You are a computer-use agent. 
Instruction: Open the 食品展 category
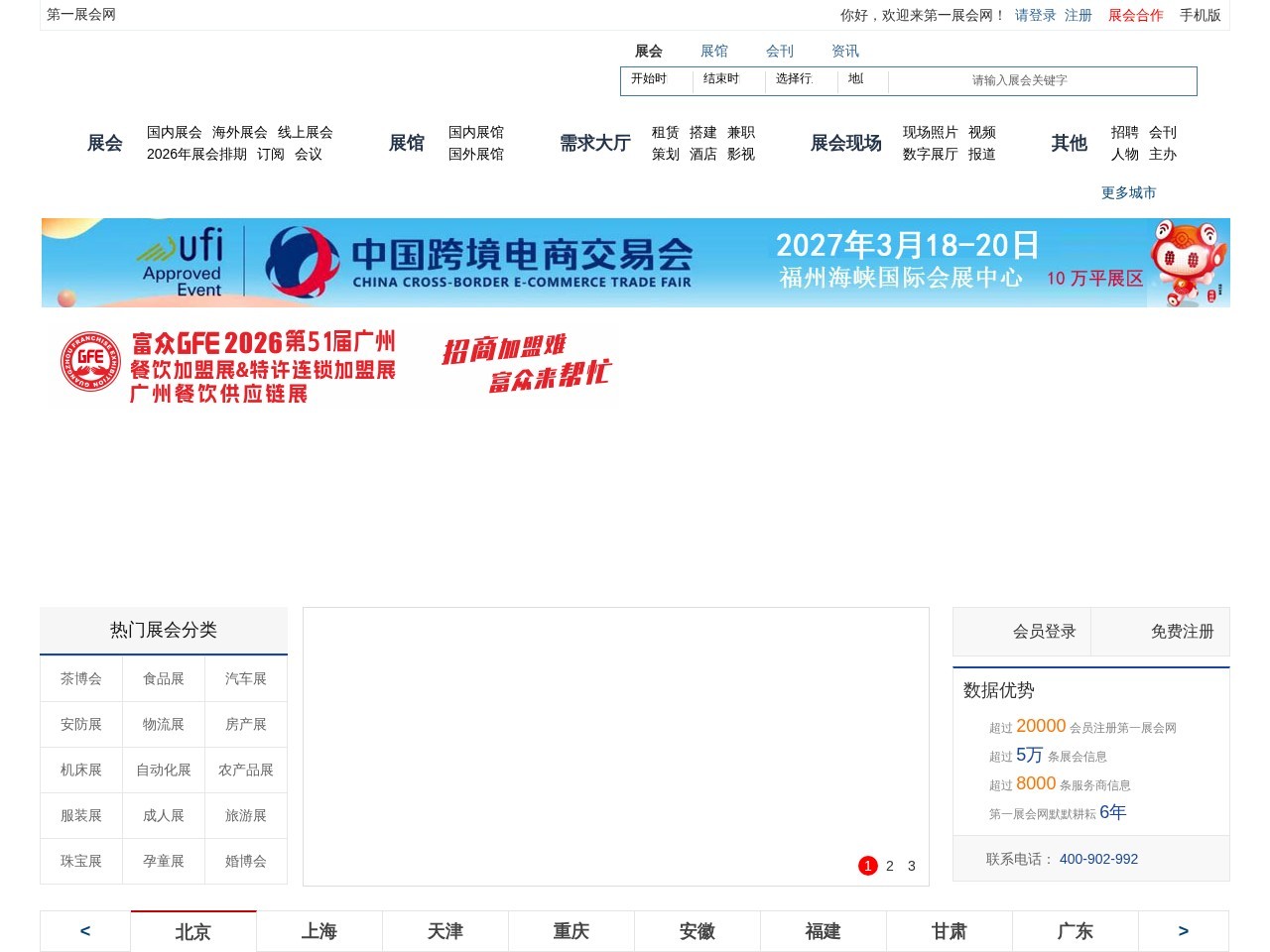(164, 679)
